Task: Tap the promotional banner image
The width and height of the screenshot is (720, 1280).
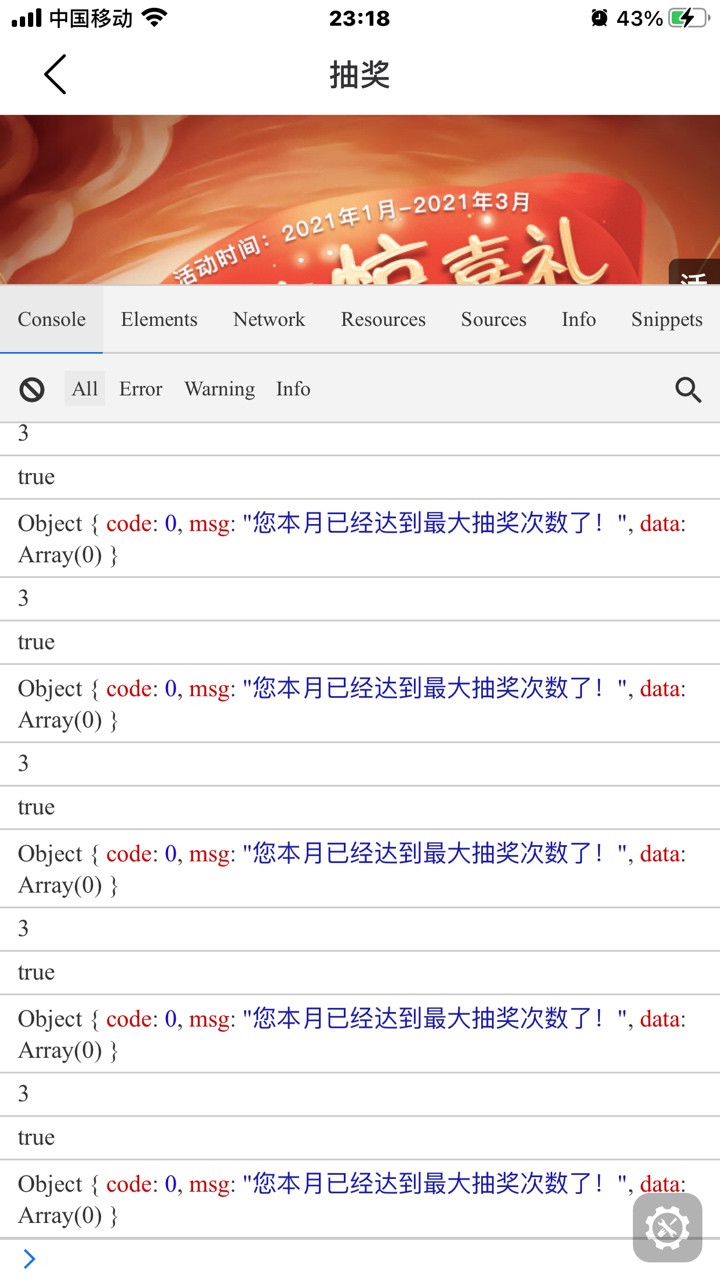Action: coord(360,200)
